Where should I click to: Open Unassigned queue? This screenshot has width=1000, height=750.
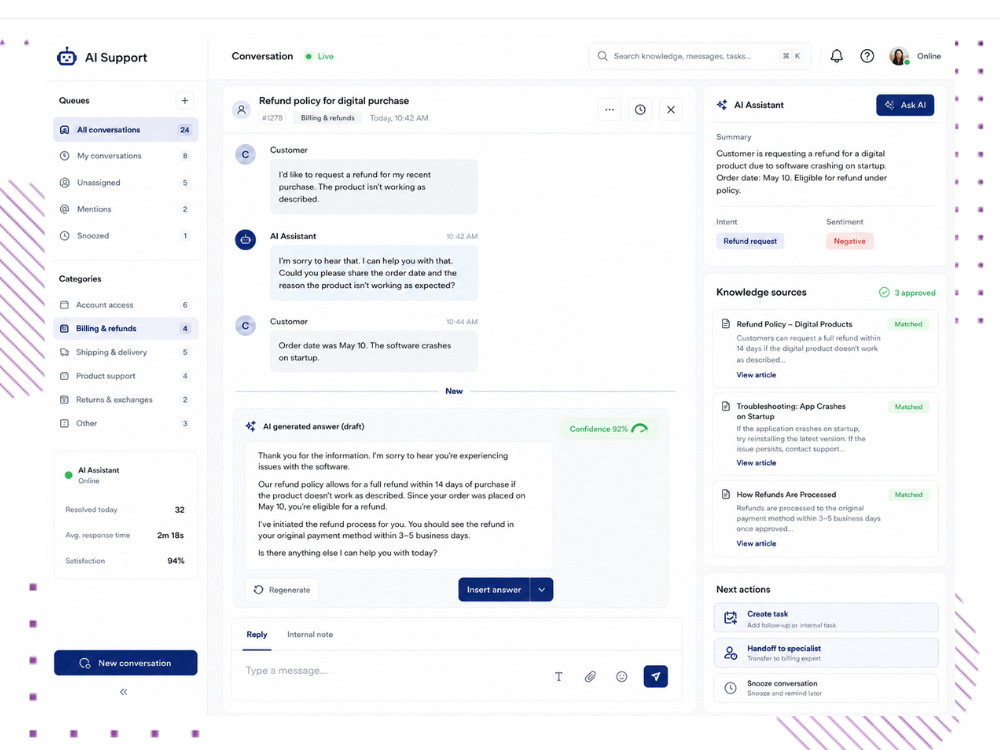[x=126, y=182]
